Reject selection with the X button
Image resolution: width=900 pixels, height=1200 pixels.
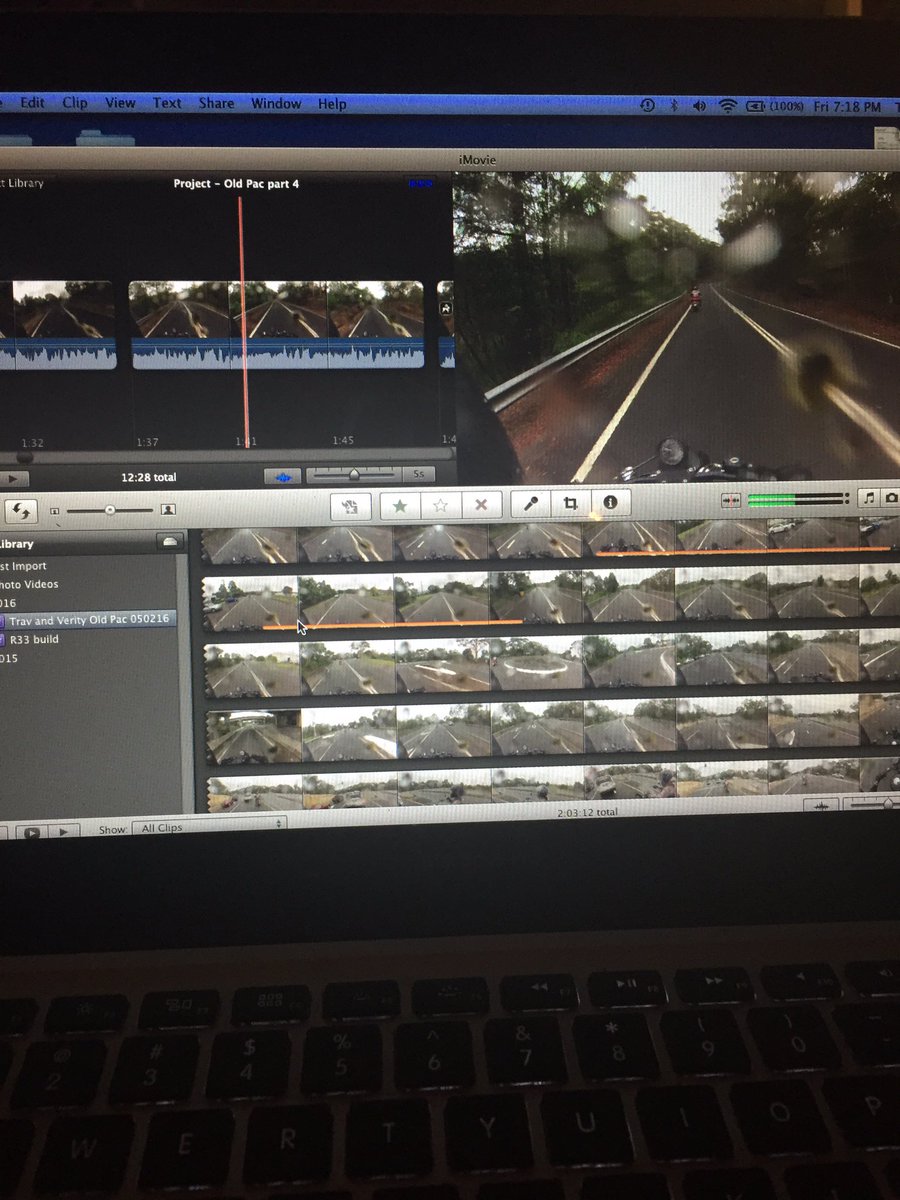tap(481, 506)
